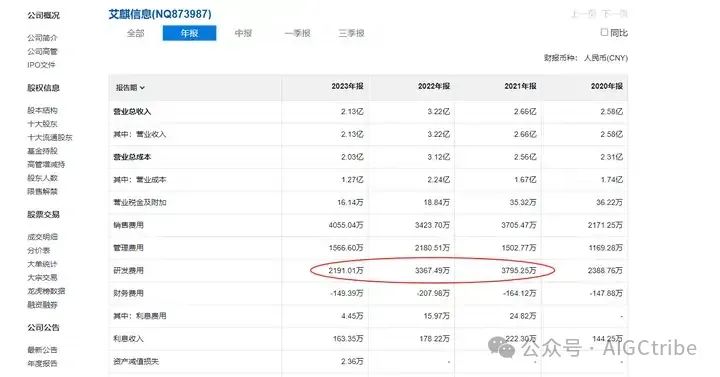This screenshot has width=720, height=377.
Task: Click the 2023年报 column header
Action: 347,86
